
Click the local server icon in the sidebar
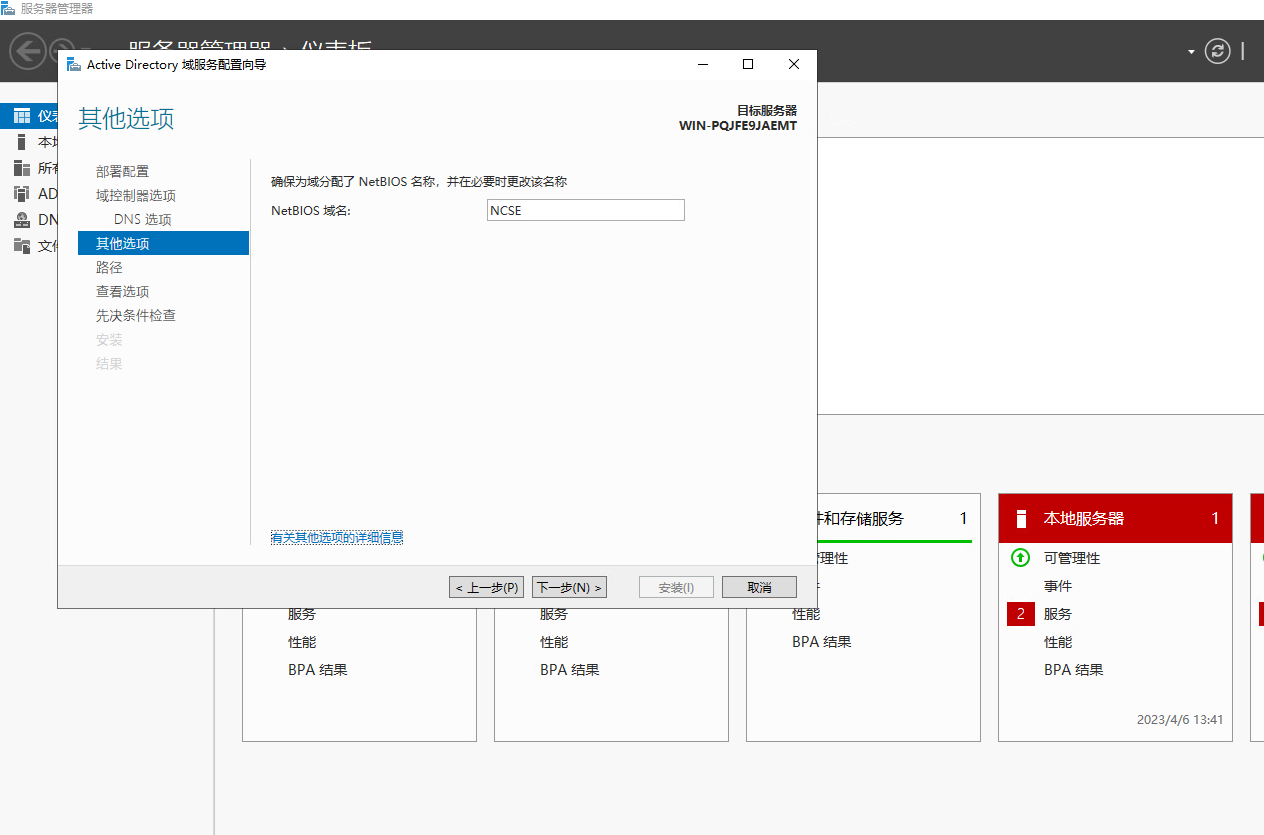(x=21, y=142)
